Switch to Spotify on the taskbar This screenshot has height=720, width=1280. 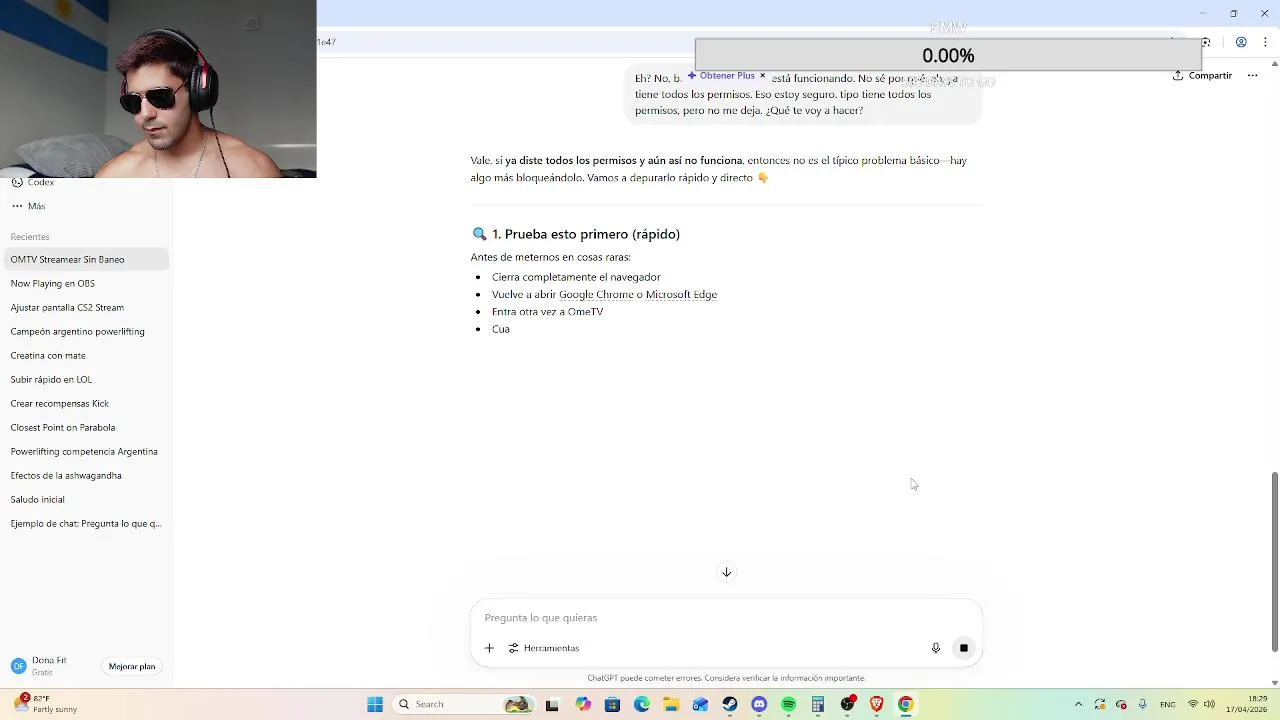[788, 704]
